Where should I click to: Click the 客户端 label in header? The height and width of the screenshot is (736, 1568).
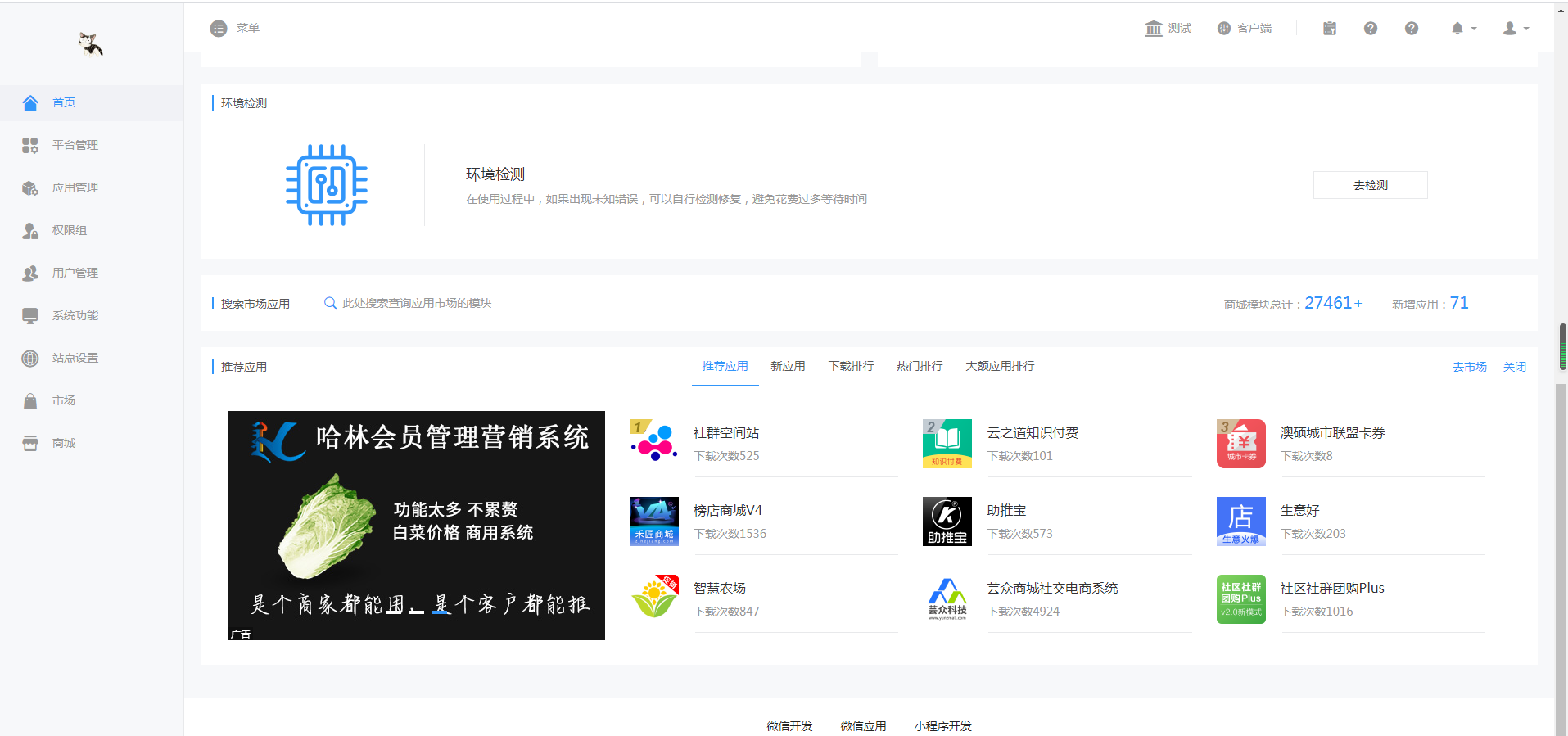(x=1254, y=29)
